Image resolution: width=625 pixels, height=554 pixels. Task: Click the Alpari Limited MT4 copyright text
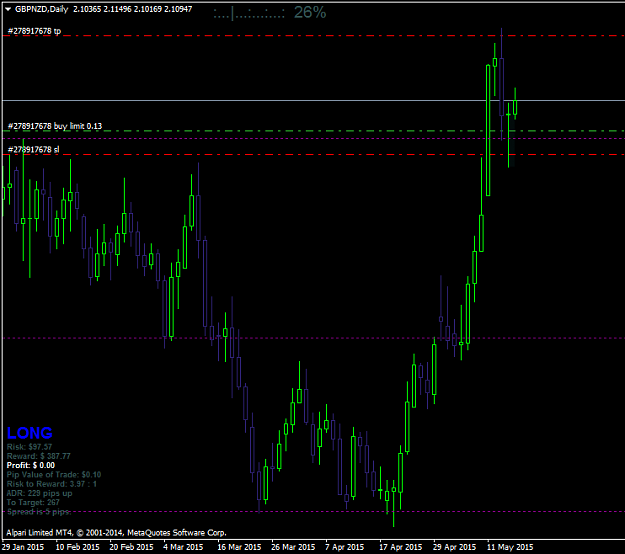(x=116, y=533)
